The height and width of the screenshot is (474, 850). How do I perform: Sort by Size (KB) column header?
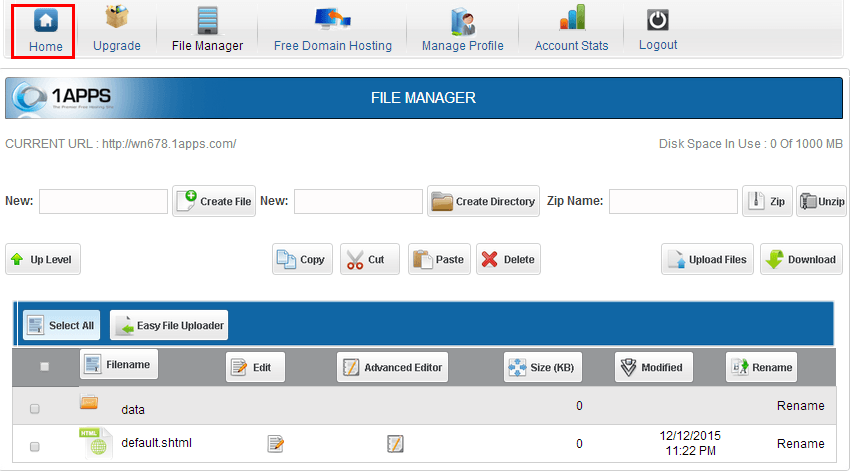coord(543,367)
